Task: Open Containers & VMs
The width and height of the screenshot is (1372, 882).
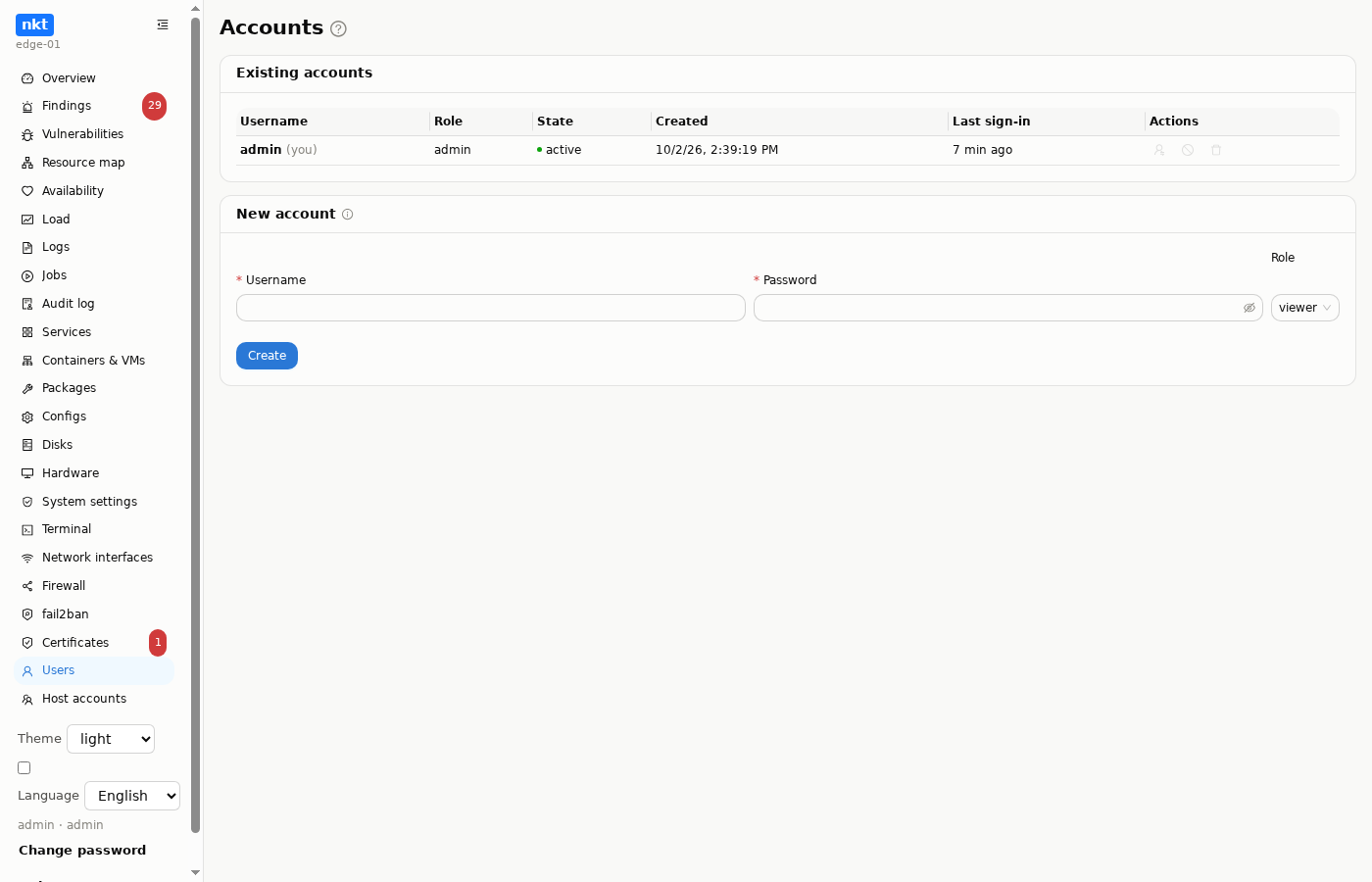Action: (x=94, y=361)
